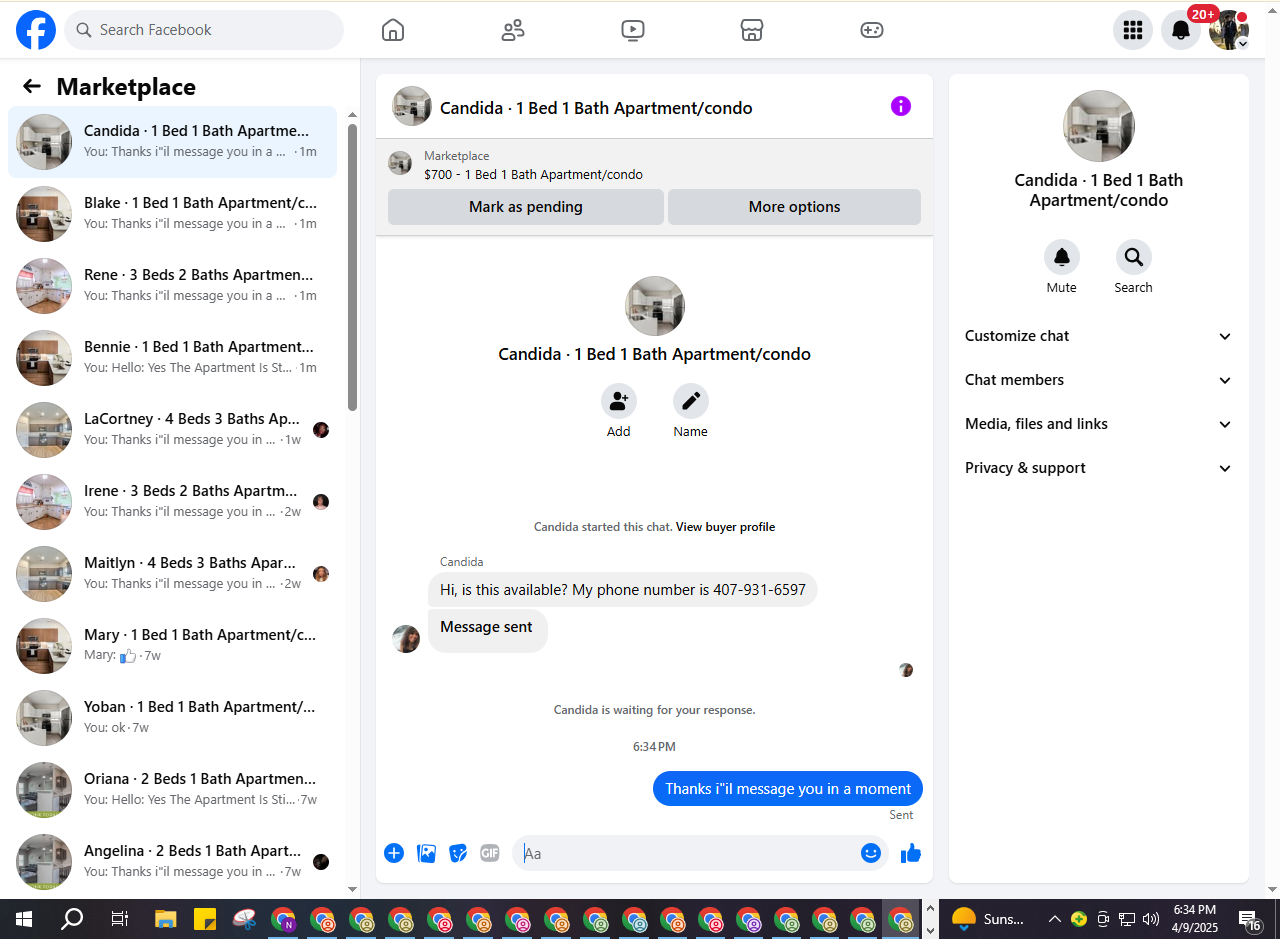The width and height of the screenshot is (1280, 939).
Task: Open the Video icon in top navigation
Action: pos(633,30)
